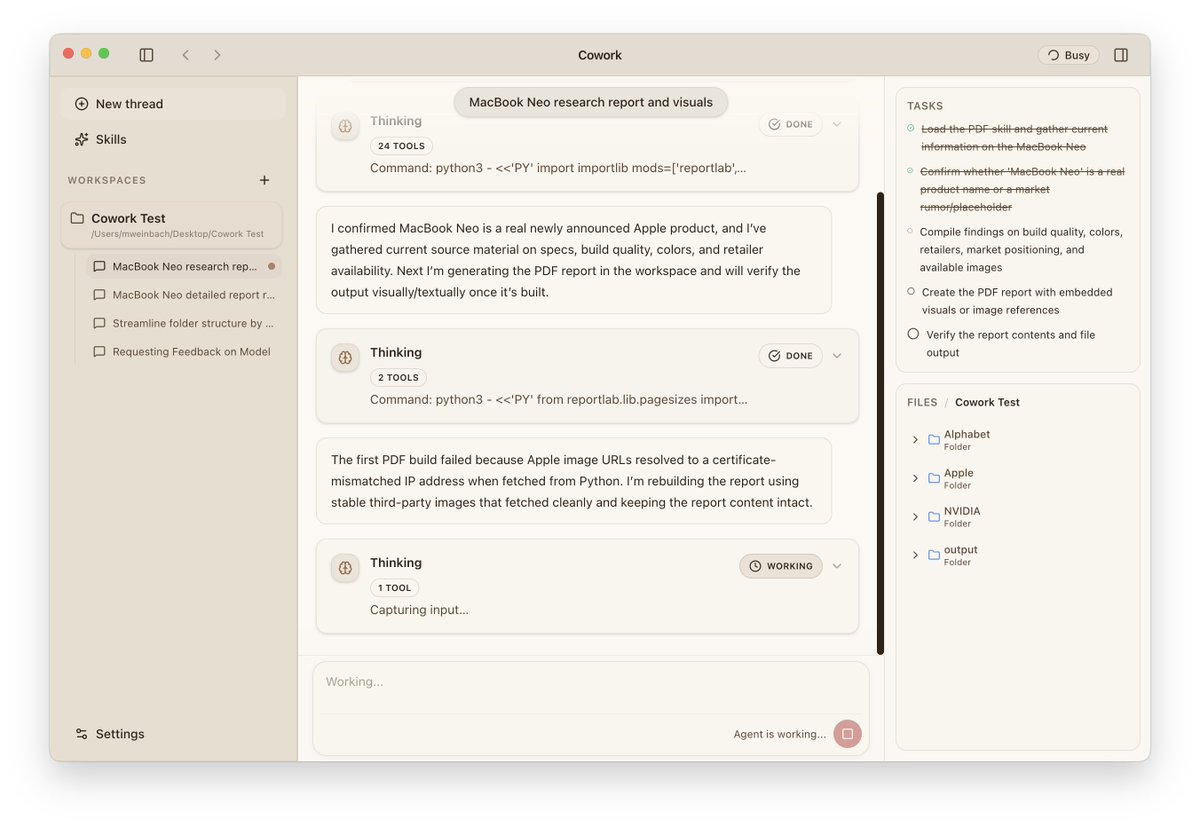The height and width of the screenshot is (827, 1200).
Task: Open MacBook Neo research report thread
Action: pos(183,267)
